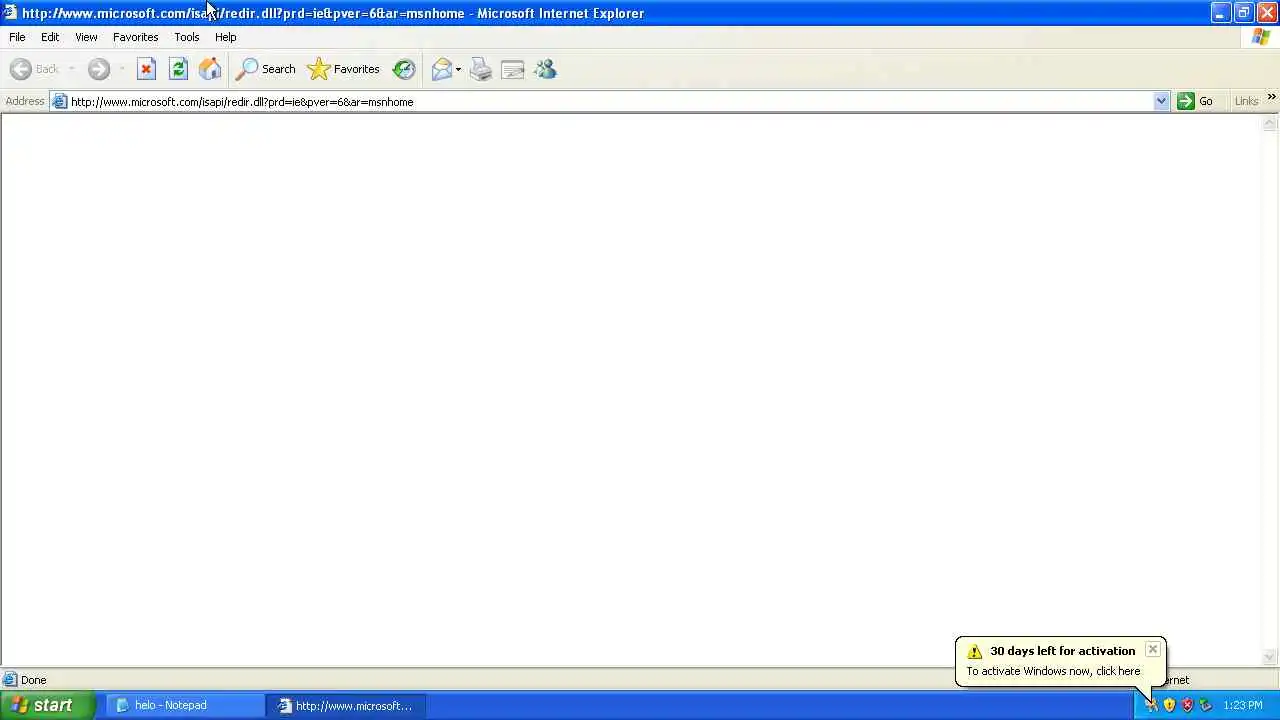This screenshot has width=1280, height=720.
Task: Expand the Address bar dropdown list
Action: [1161, 101]
